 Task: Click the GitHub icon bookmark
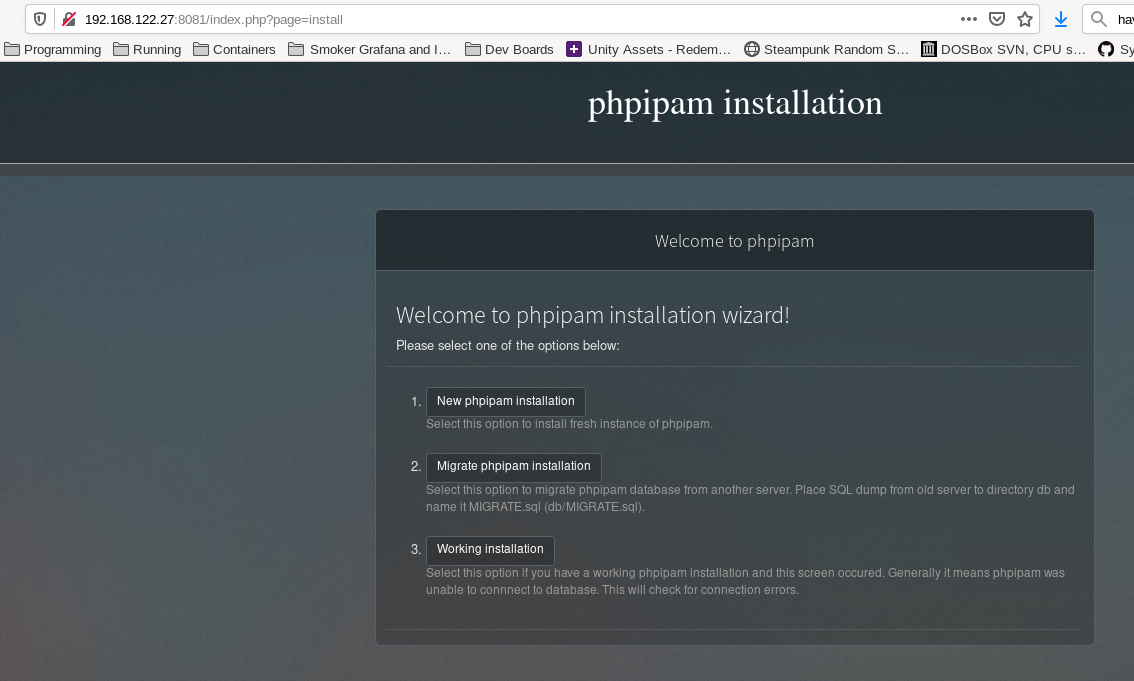tap(1106, 49)
